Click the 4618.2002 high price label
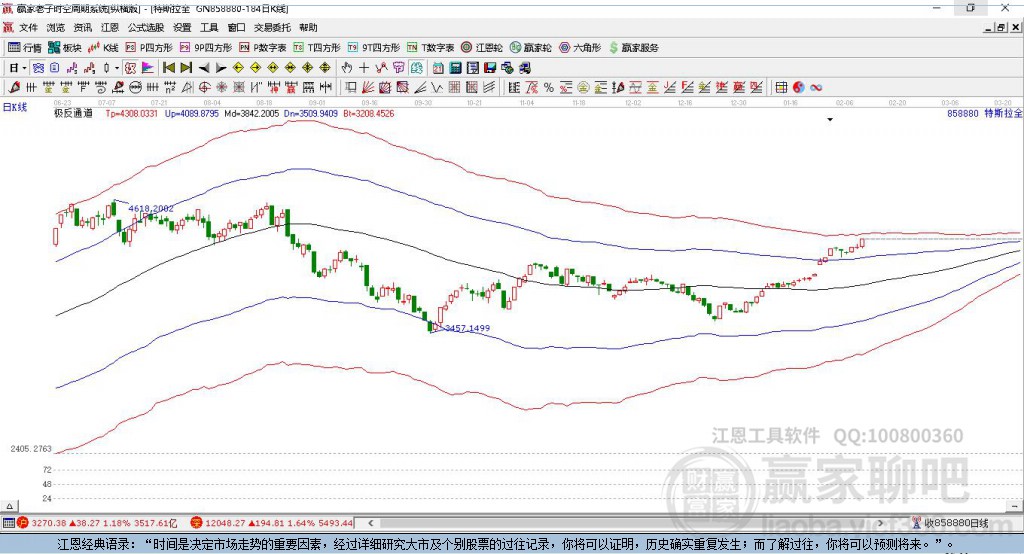1024x554 pixels. 151,208
